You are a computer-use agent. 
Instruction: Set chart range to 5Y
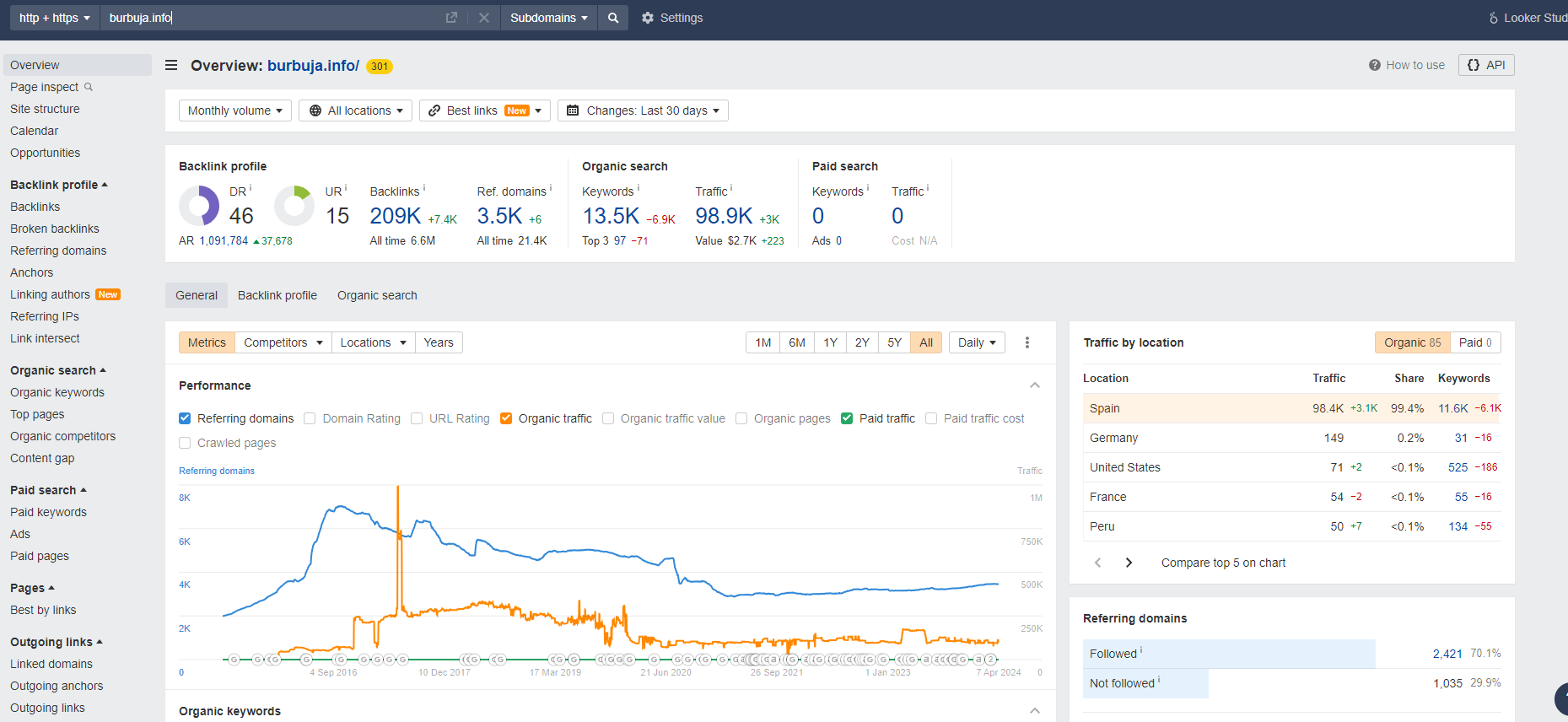pos(895,342)
